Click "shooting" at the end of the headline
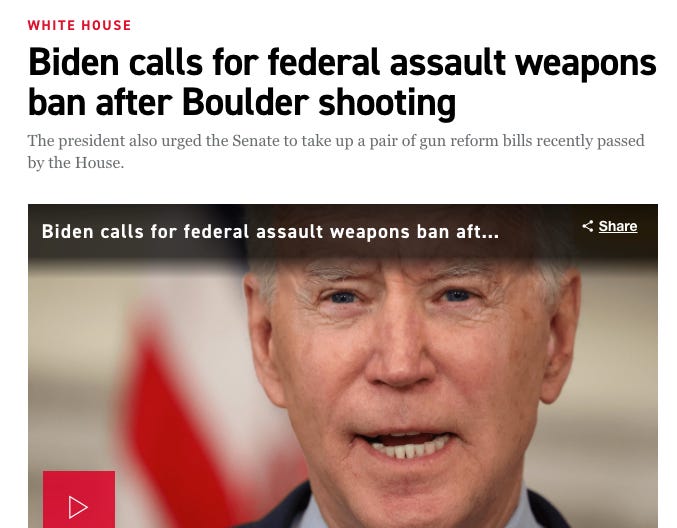The height and width of the screenshot is (528, 677). 387,104
